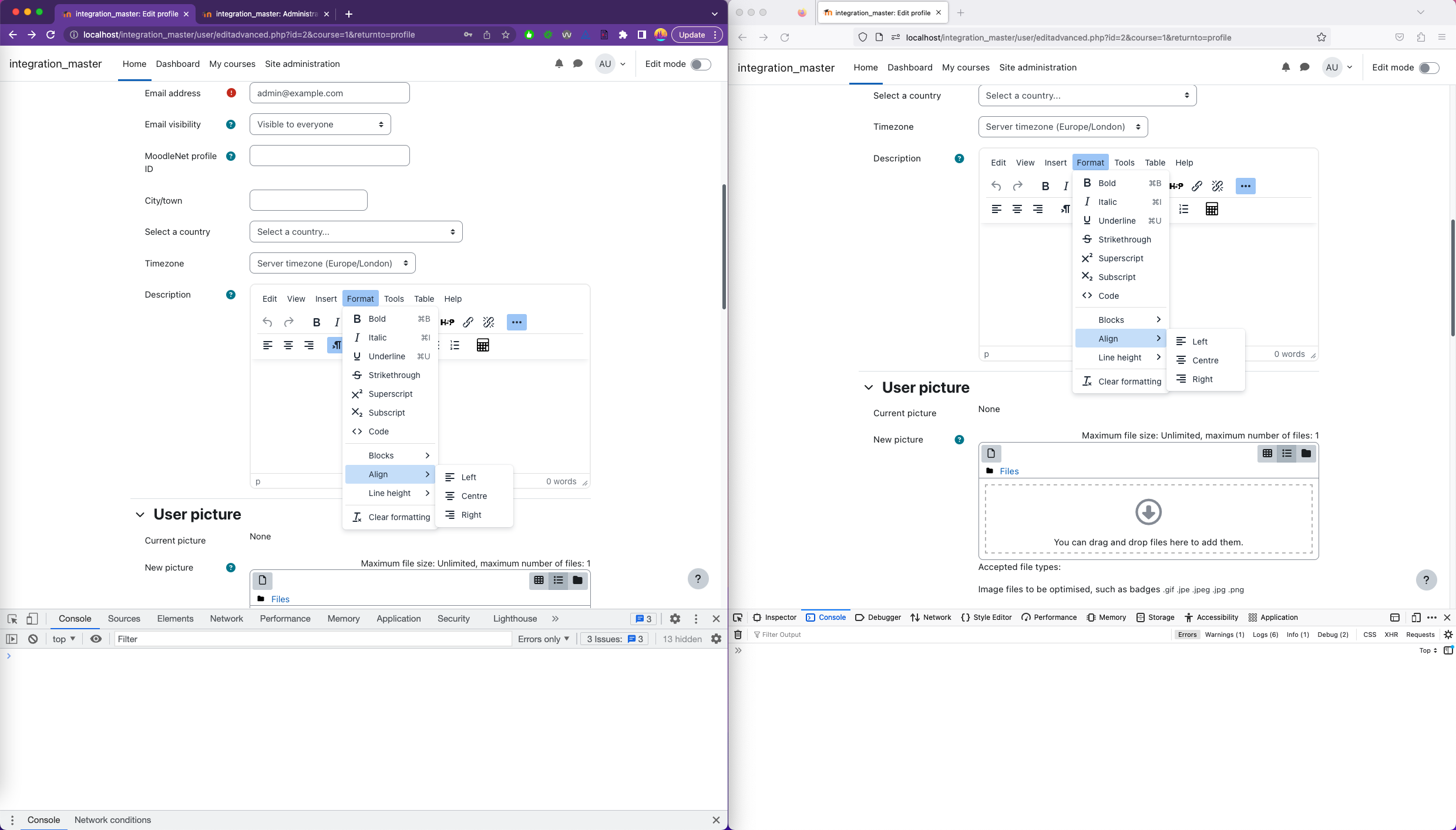1456x830 pixels.
Task: Click Email visibility help icon
Action: pos(231,124)
